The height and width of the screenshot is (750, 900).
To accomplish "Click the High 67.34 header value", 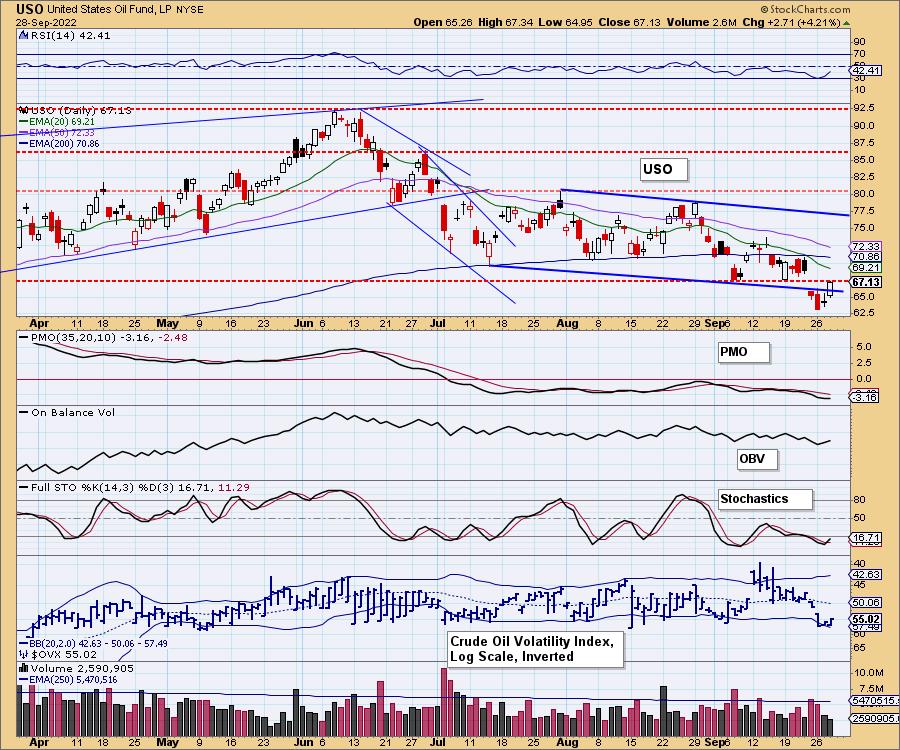I will [x=505, y=22].
